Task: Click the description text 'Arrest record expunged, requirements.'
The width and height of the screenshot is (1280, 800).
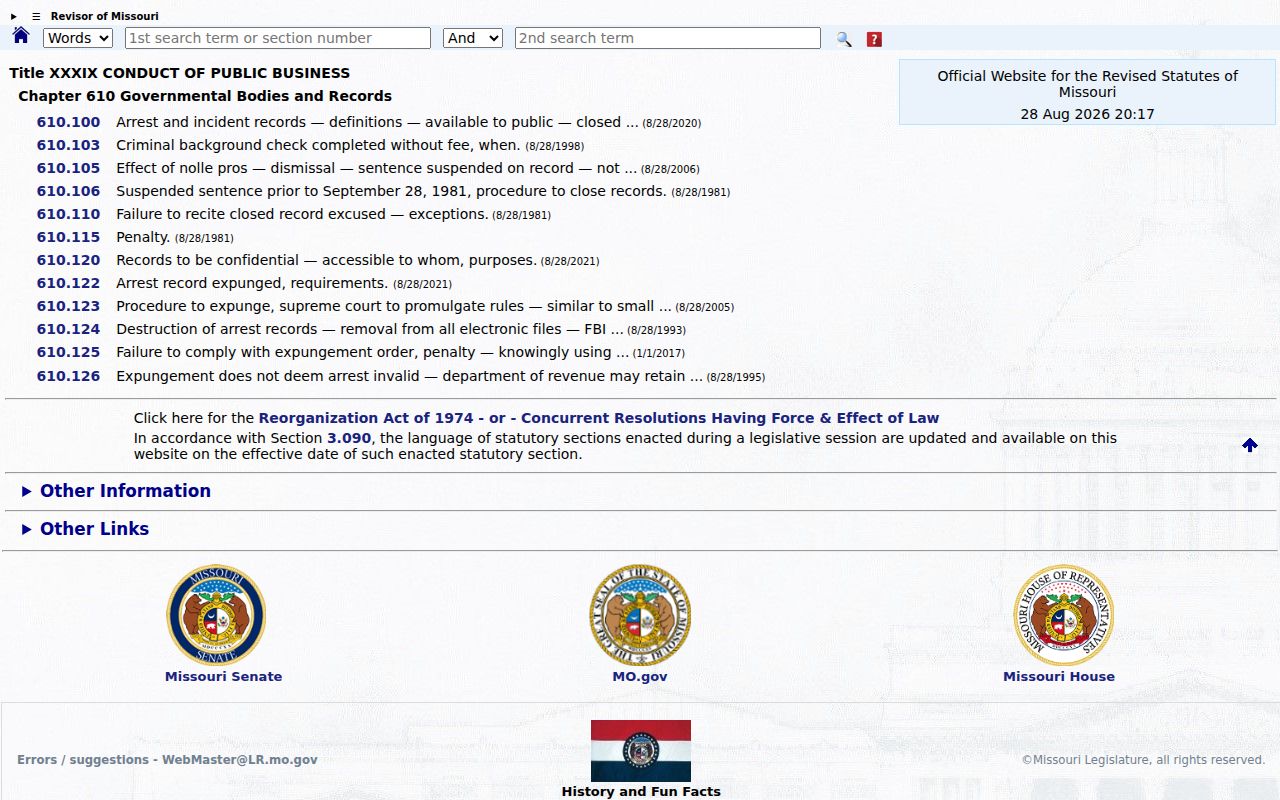Action: [252, 283]
